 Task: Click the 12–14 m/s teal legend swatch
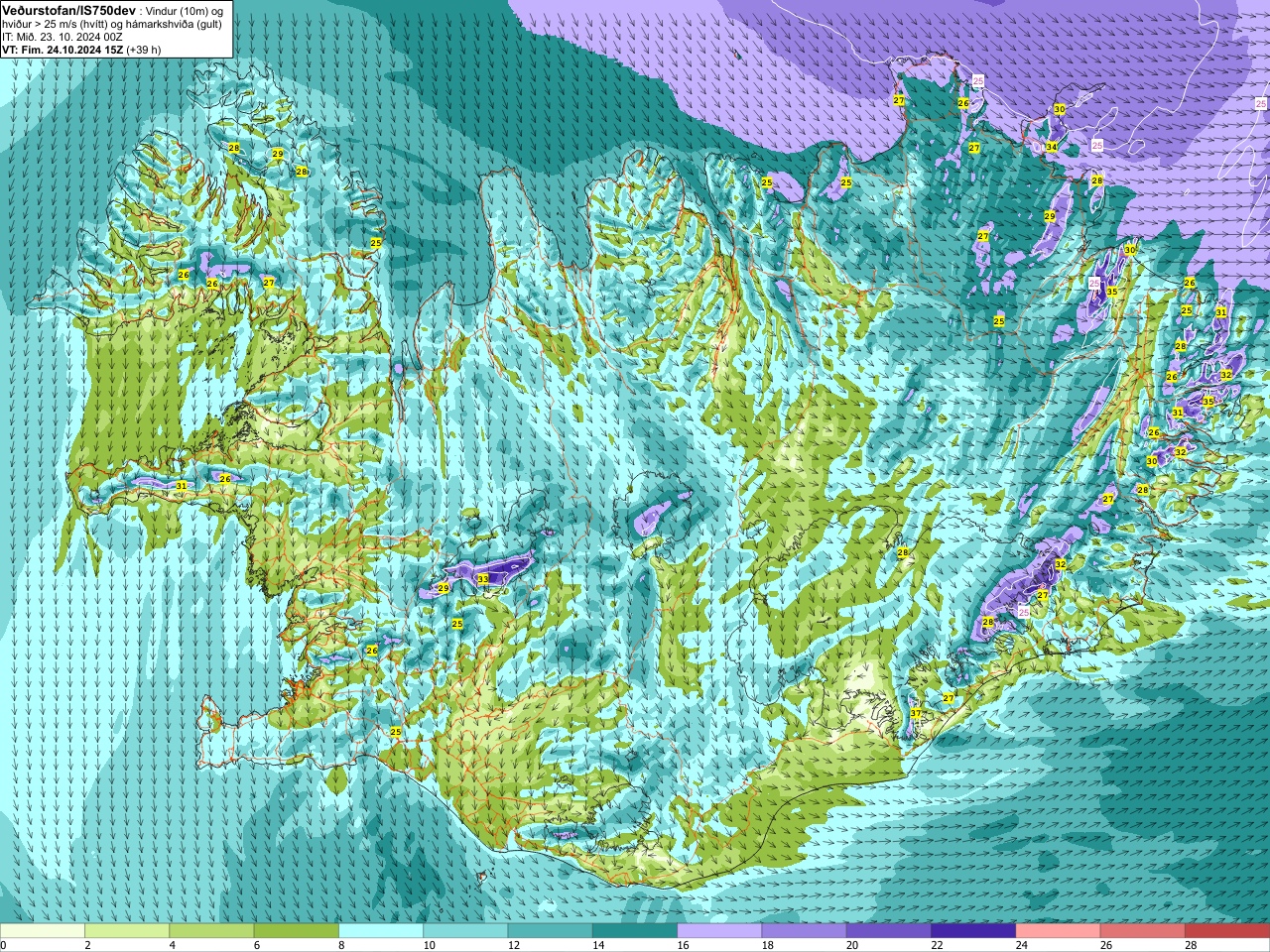click(551, 930)
